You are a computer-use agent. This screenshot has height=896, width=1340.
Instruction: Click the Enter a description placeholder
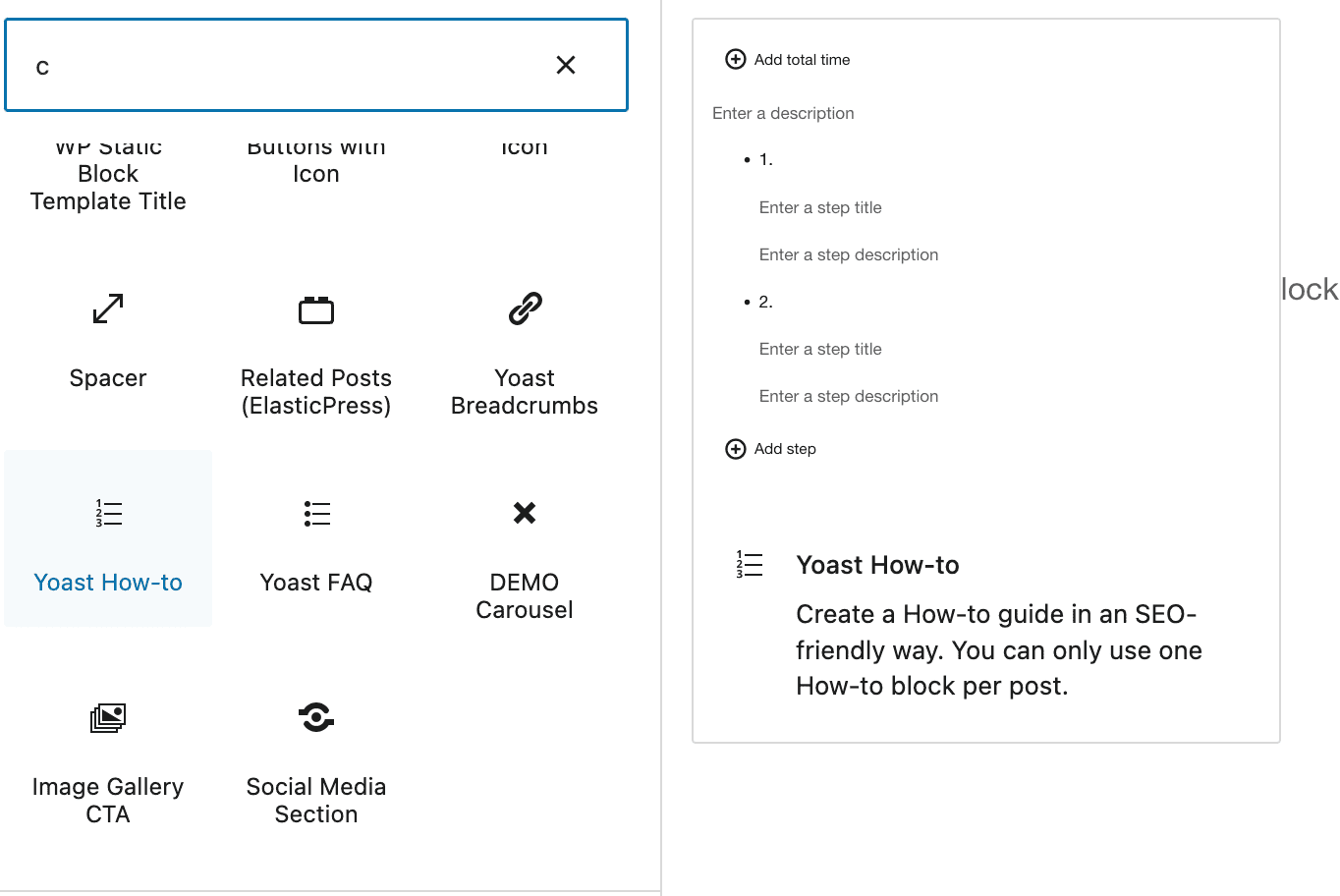coord(783,113)
